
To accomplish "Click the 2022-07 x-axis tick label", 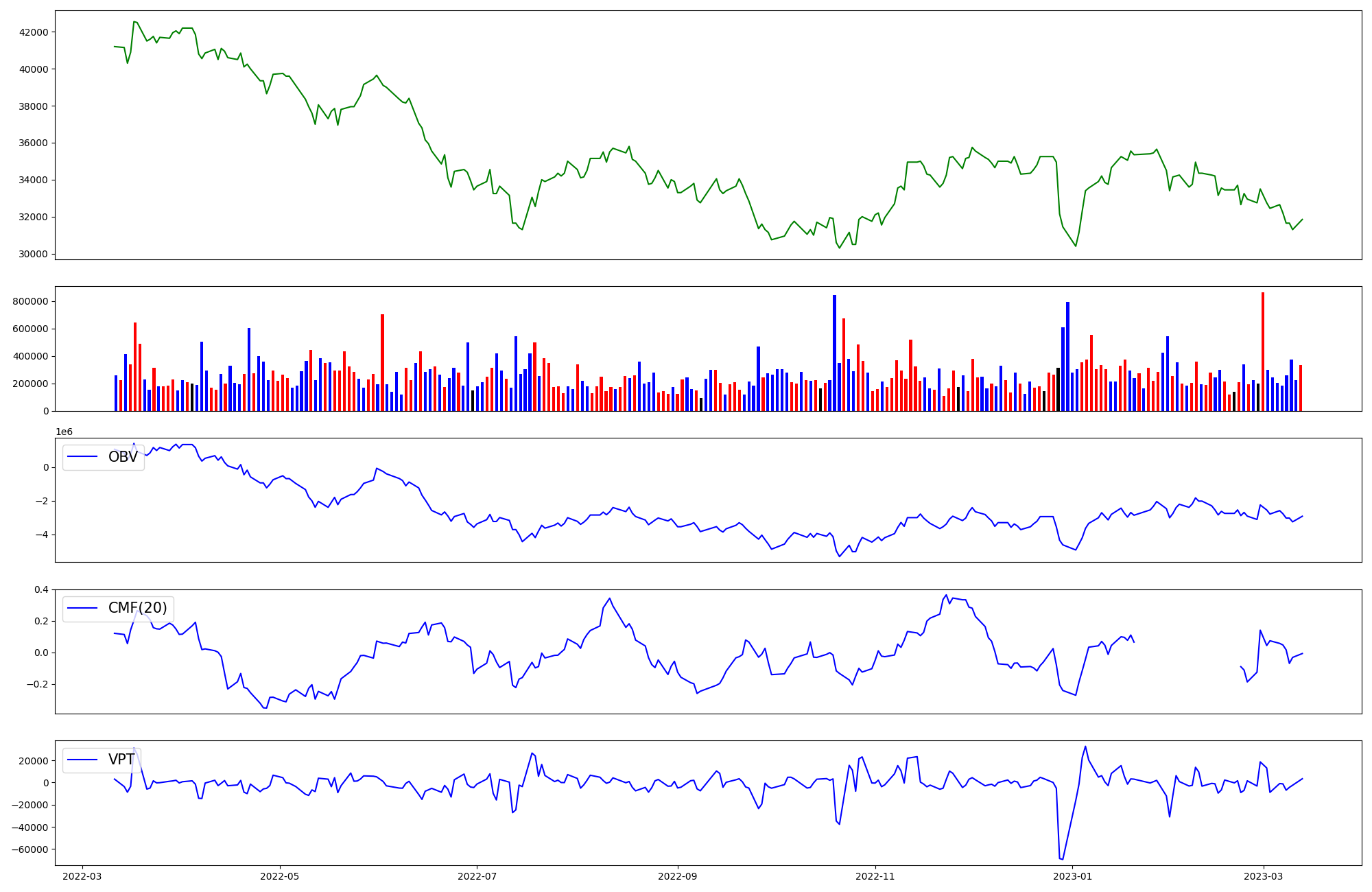I will pos(477,876).
